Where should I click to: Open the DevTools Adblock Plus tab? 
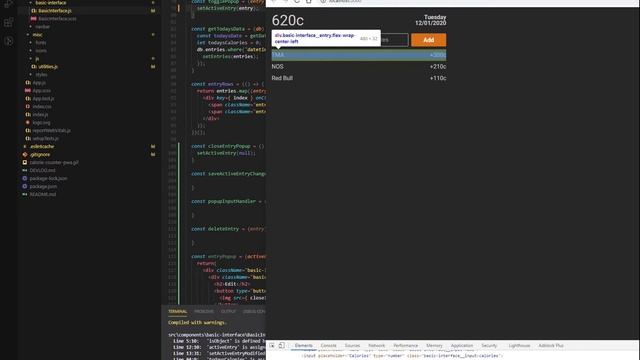(x=551, y=346)
